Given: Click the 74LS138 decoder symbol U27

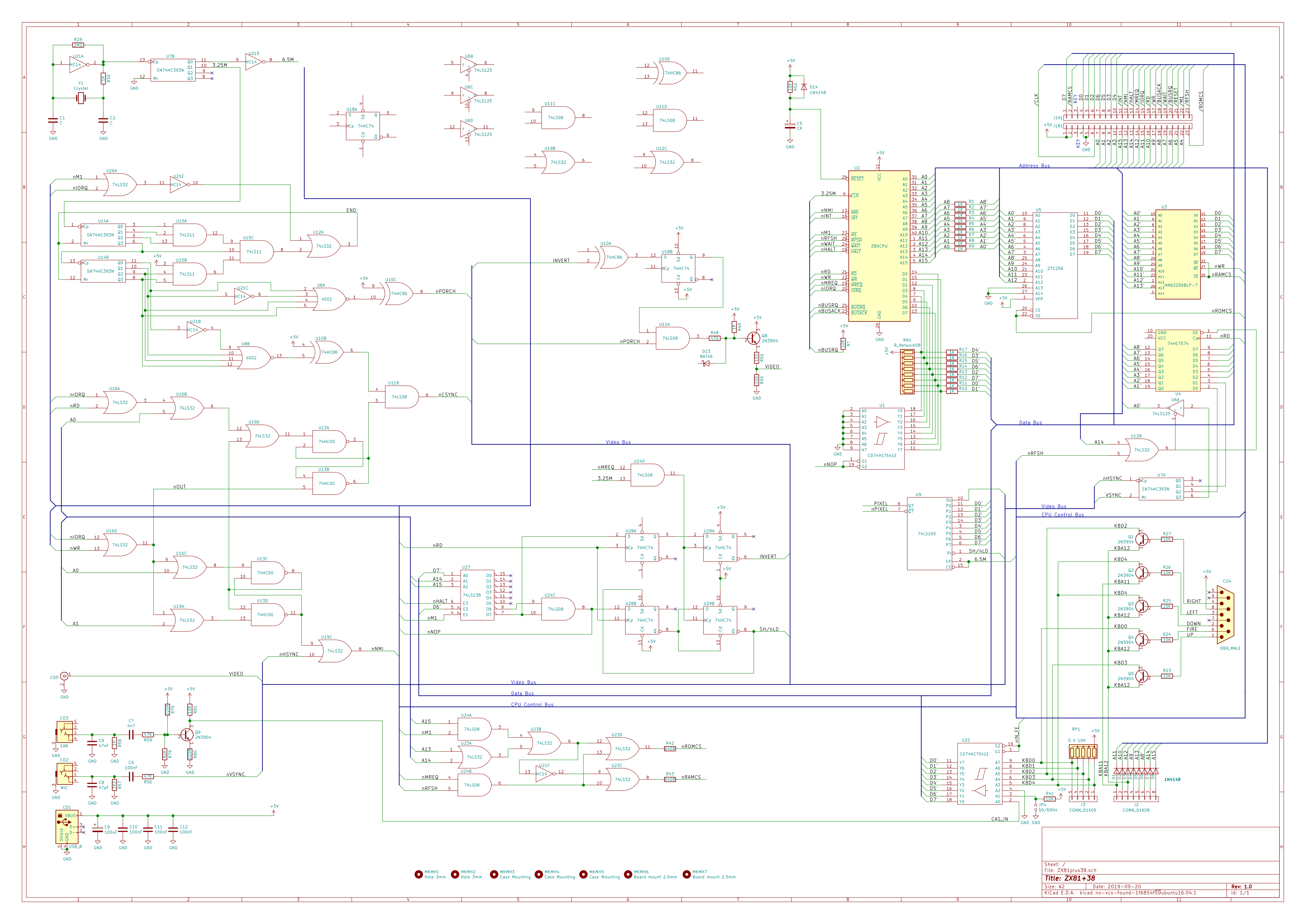Looking at the screenshot, I should coord(477,594).
